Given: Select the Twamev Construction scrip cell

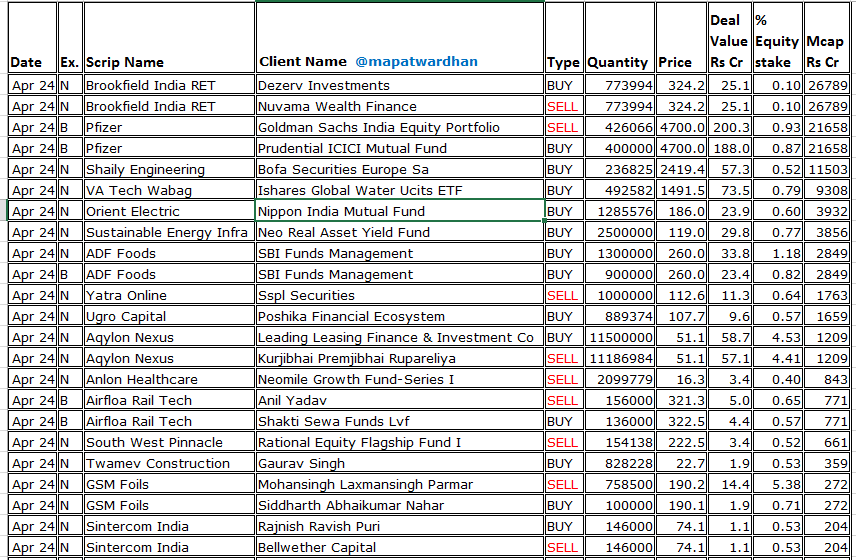Looking at the screenshot, I should (x=169, y=463).
